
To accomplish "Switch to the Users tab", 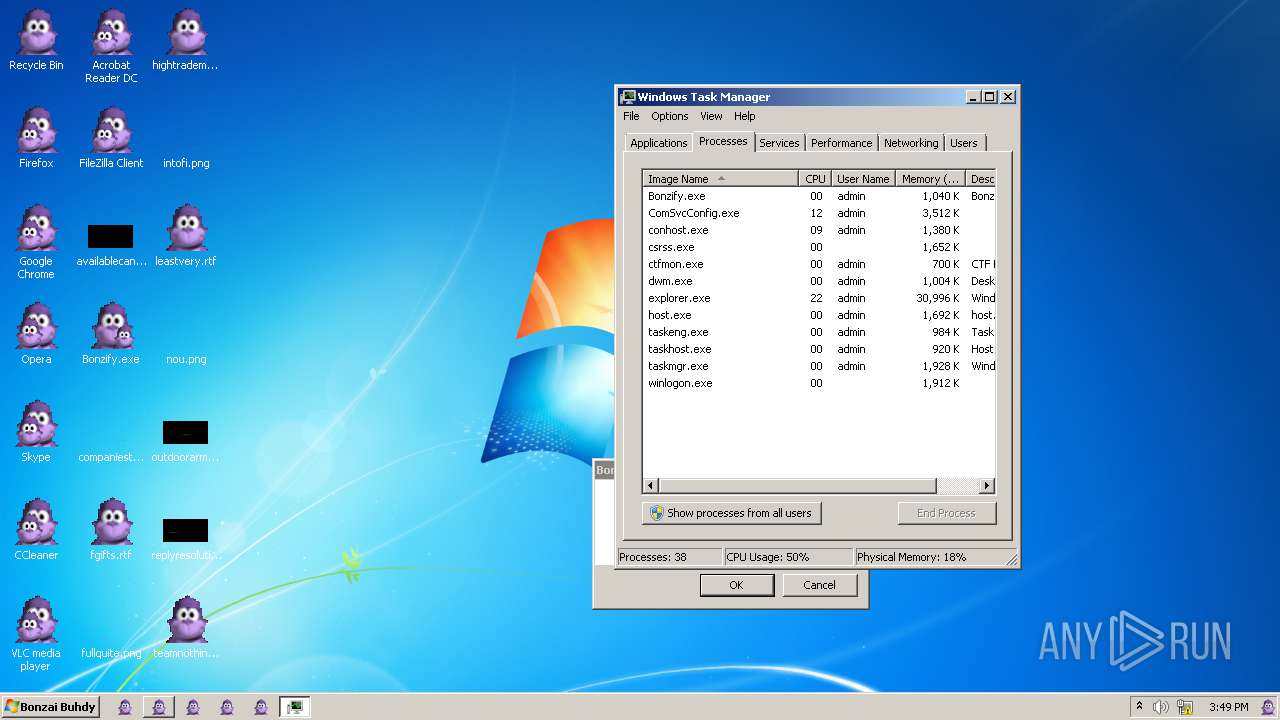I will [x=964, y=143].
